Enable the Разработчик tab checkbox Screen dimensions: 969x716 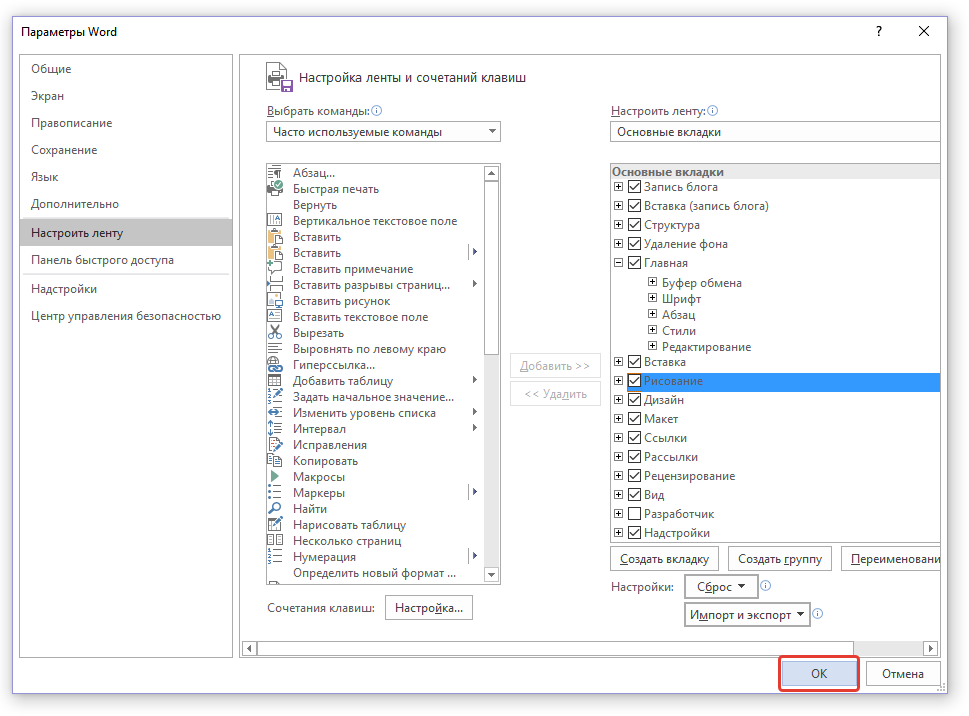(x=634, y=514)
